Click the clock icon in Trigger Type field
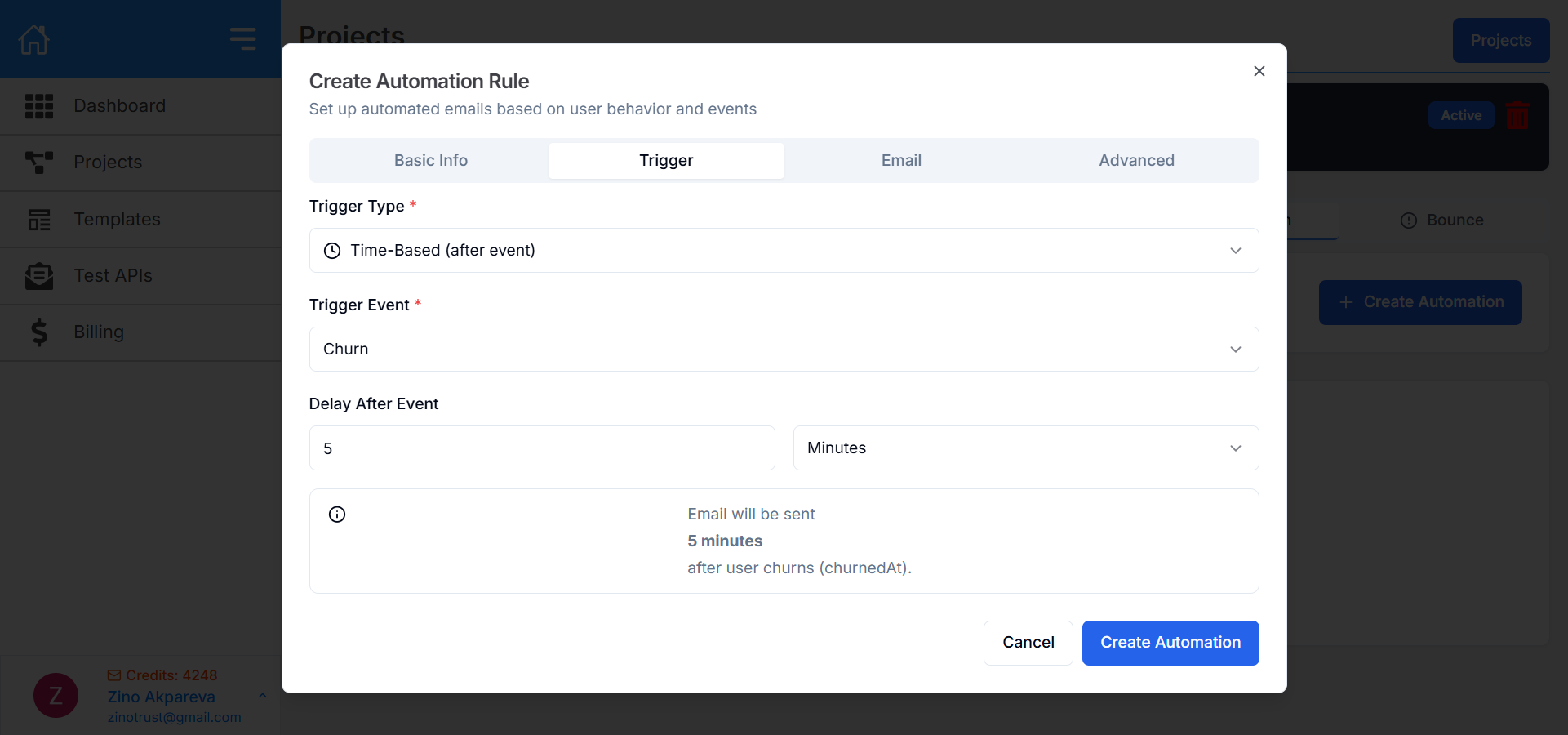 pyautogui.click(x=332, y=251)
